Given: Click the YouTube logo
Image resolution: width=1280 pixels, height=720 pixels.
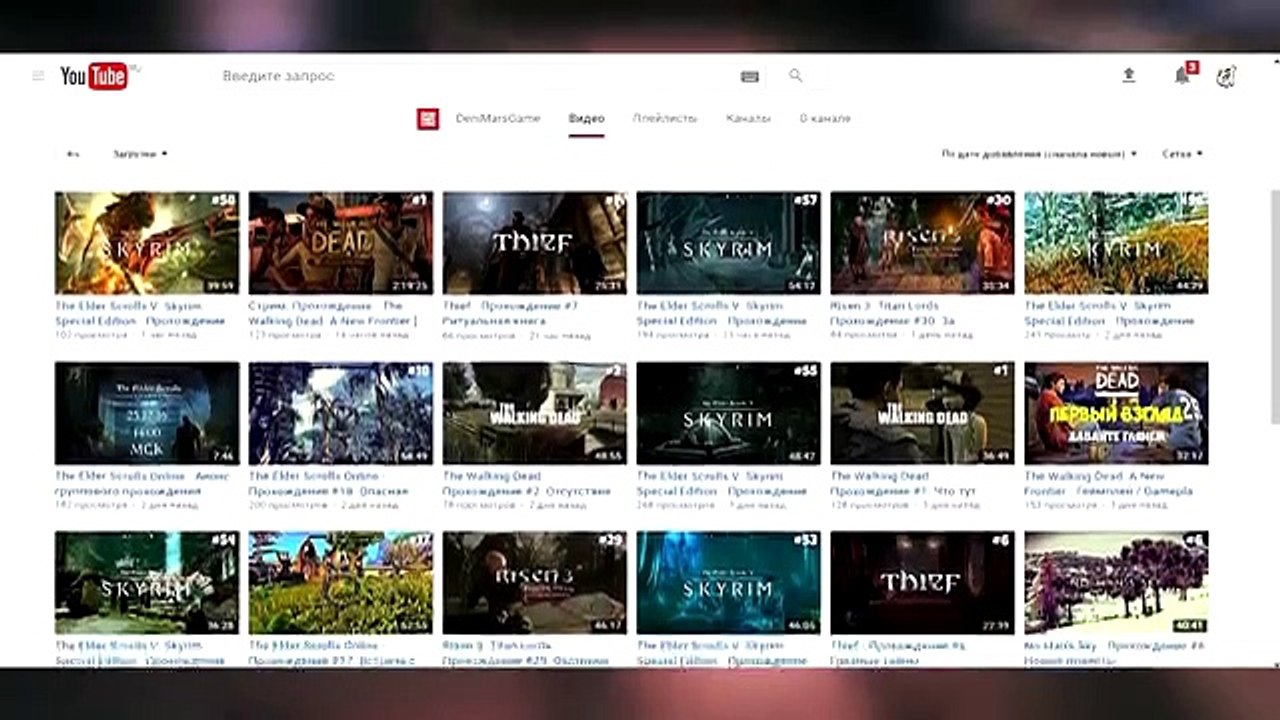Looking at the screenshot, I should coord(95,76).
